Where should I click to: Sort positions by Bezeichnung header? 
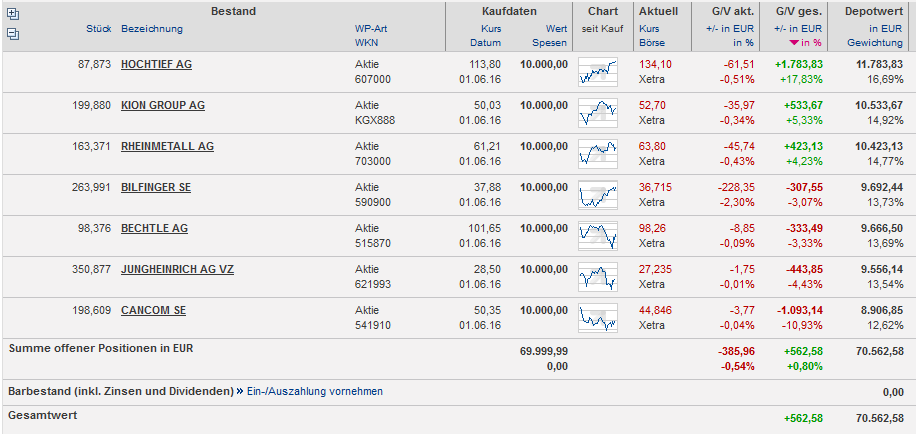pos(152,29)
